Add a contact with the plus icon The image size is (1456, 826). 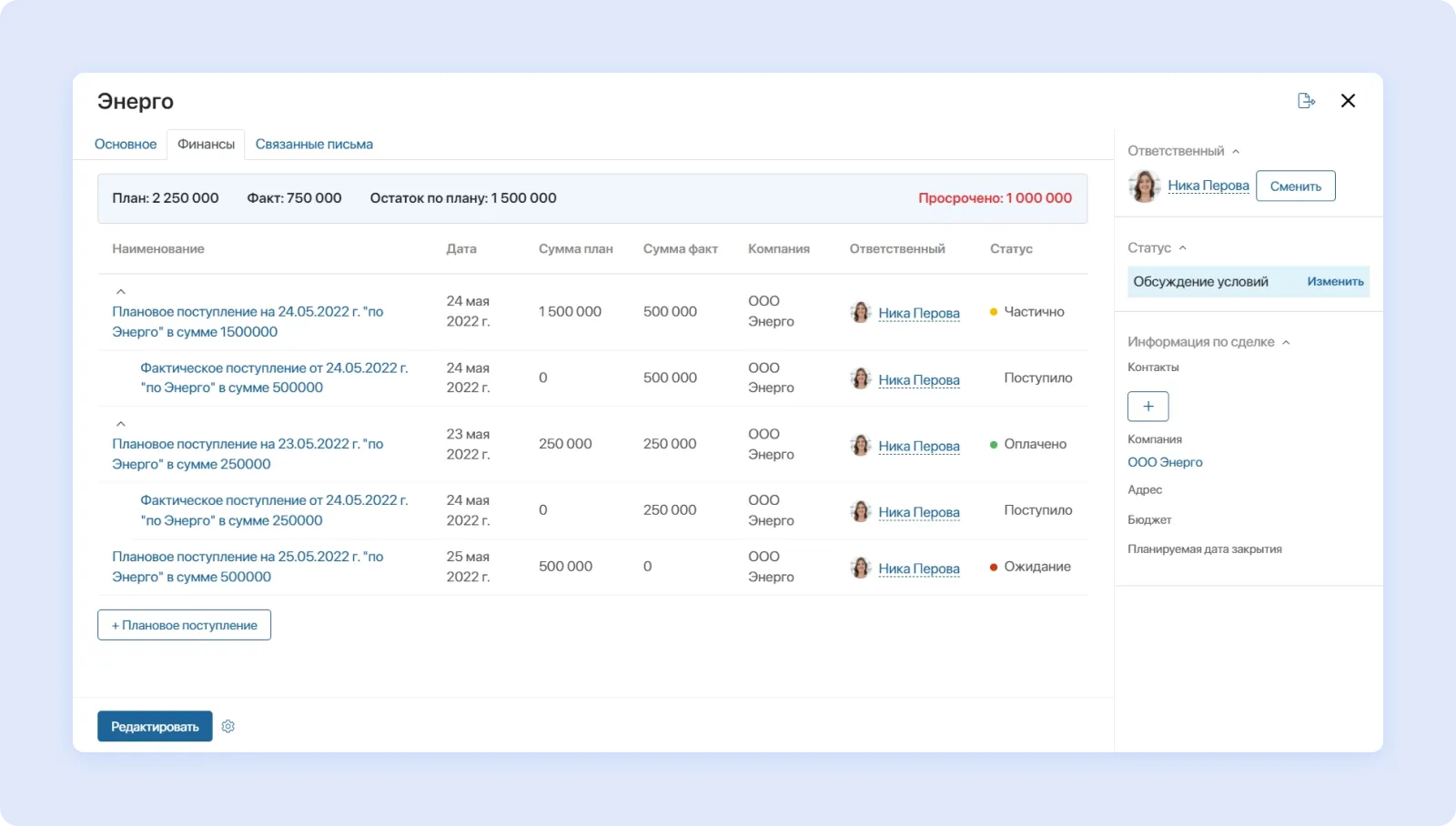tap(1148, 407)
